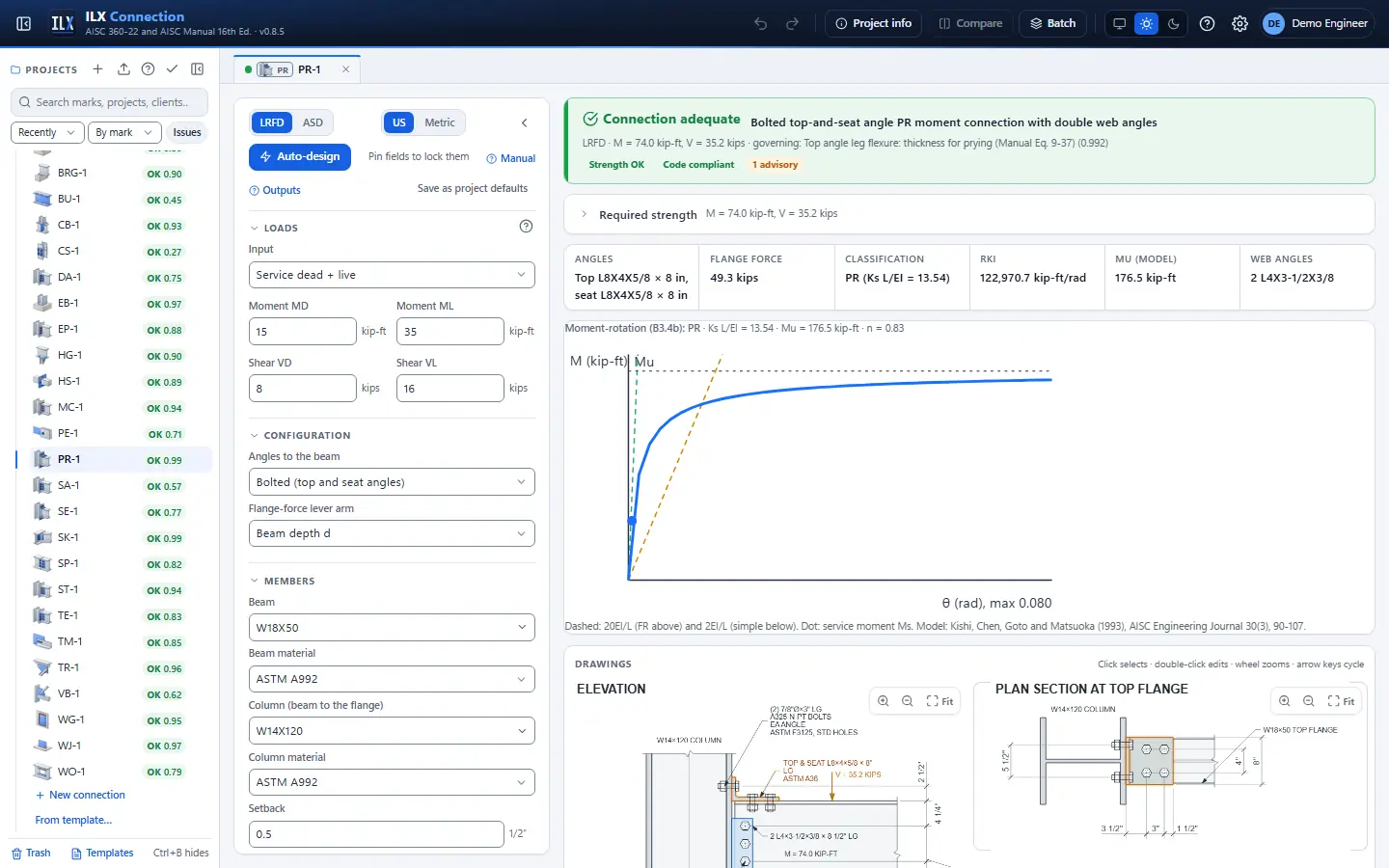Screen dimensions: 1389x868
Task: Switch units to Metric
Action: click(440, 122)
